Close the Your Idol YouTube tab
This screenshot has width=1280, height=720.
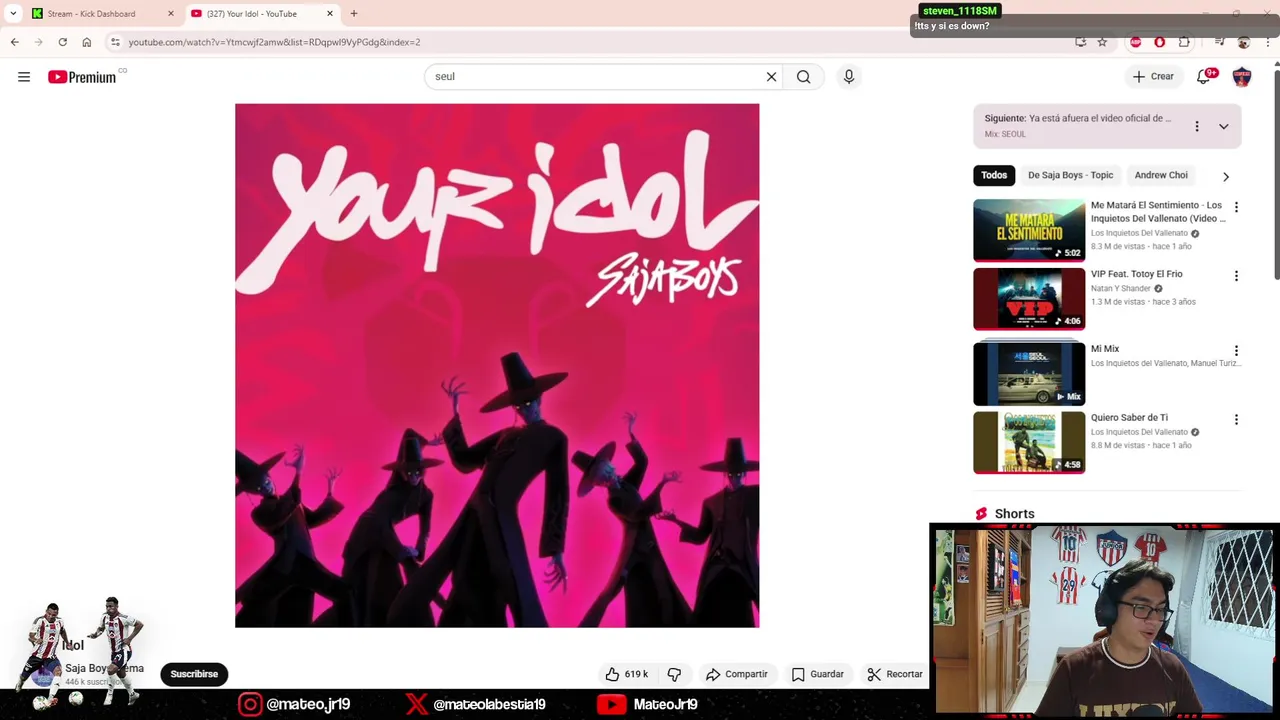point(330,14)
